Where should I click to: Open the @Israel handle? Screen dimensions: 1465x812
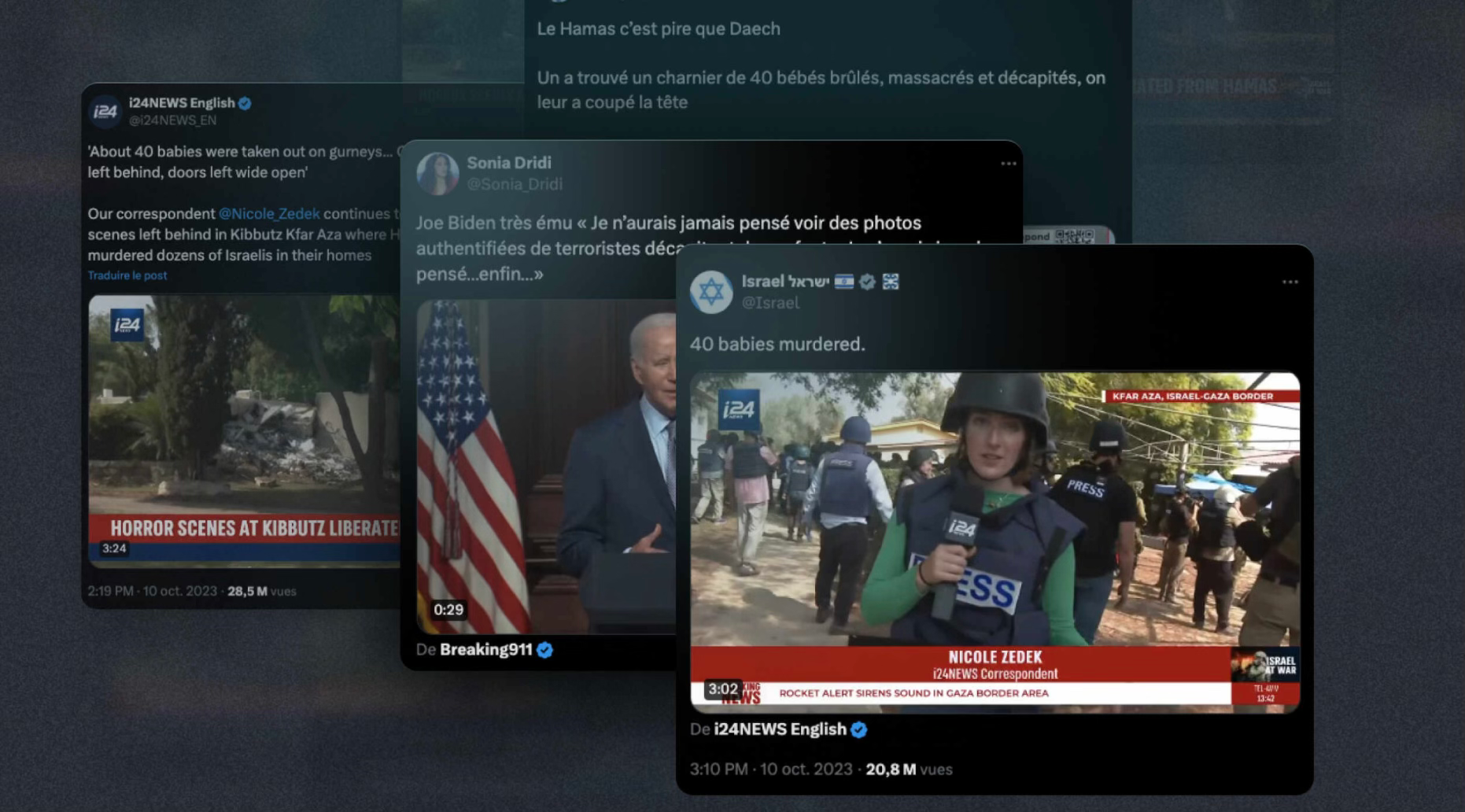pyautogui.click(x=770, y=303)
